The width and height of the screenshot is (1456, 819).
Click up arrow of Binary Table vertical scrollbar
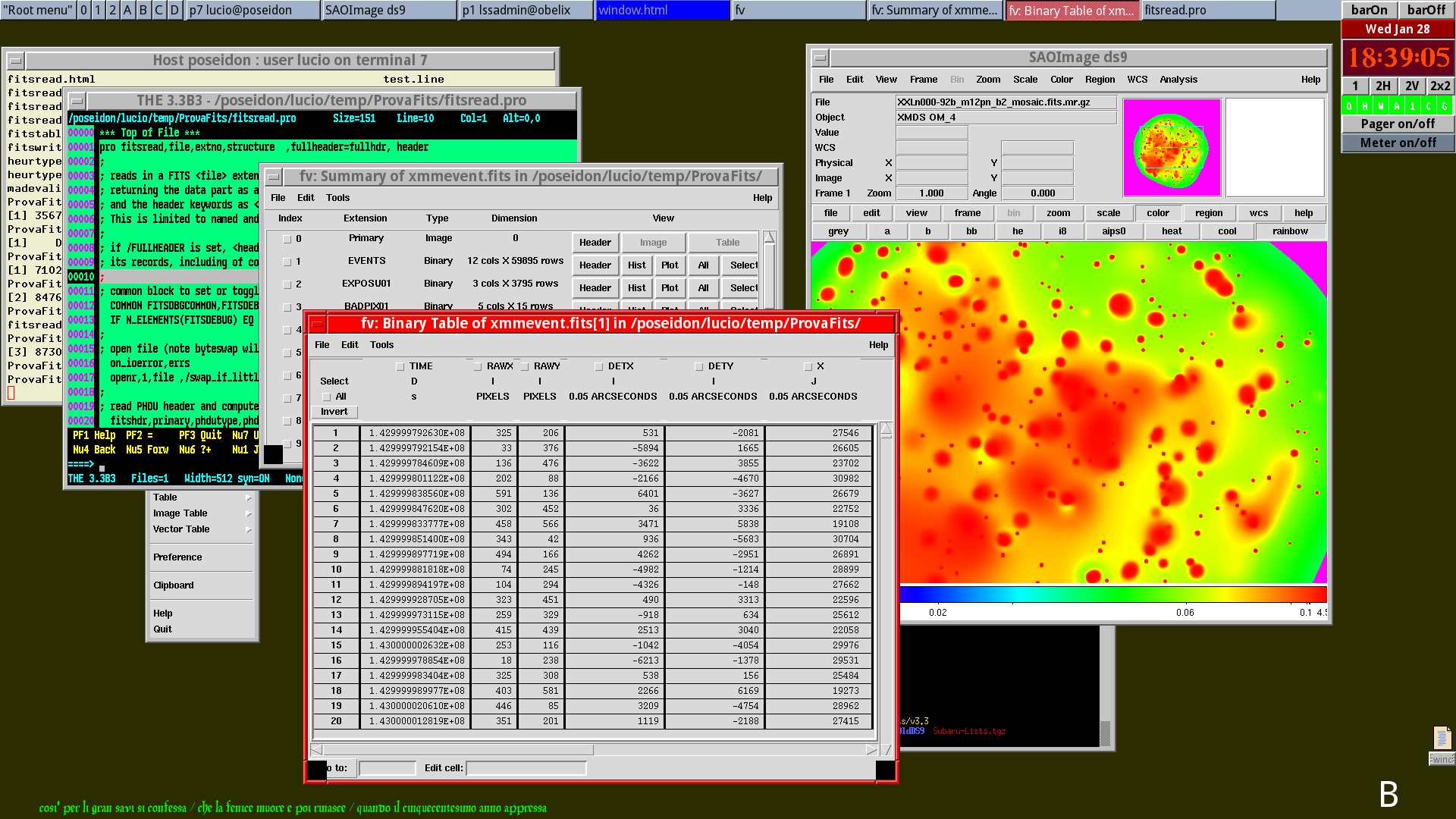coord(886,430)
